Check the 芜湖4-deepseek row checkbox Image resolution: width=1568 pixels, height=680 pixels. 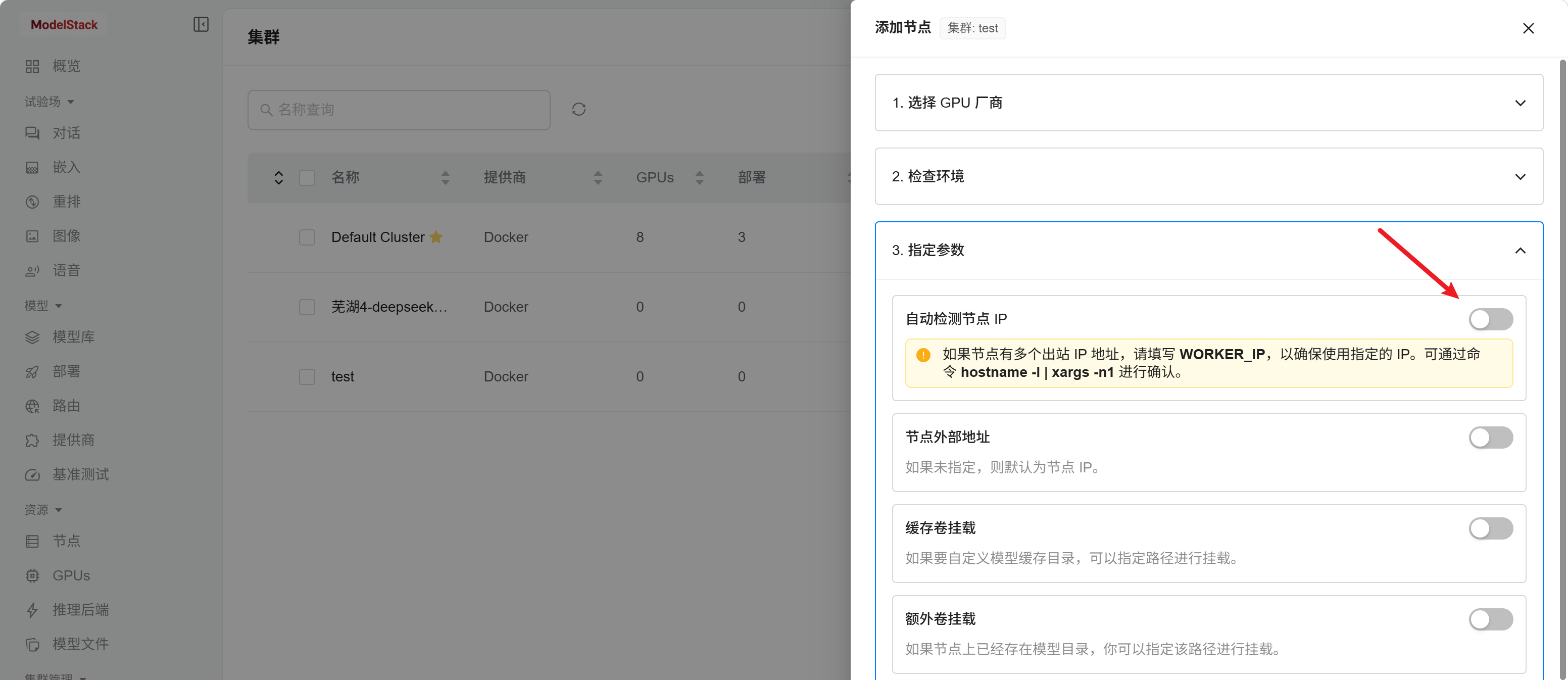(307, 307)
